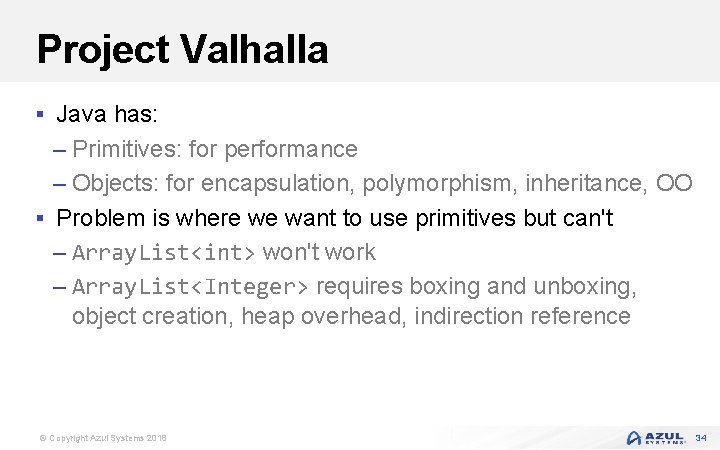
Task: Click the ArrayList<Integer> code text
Action: [x=190, y=287]
